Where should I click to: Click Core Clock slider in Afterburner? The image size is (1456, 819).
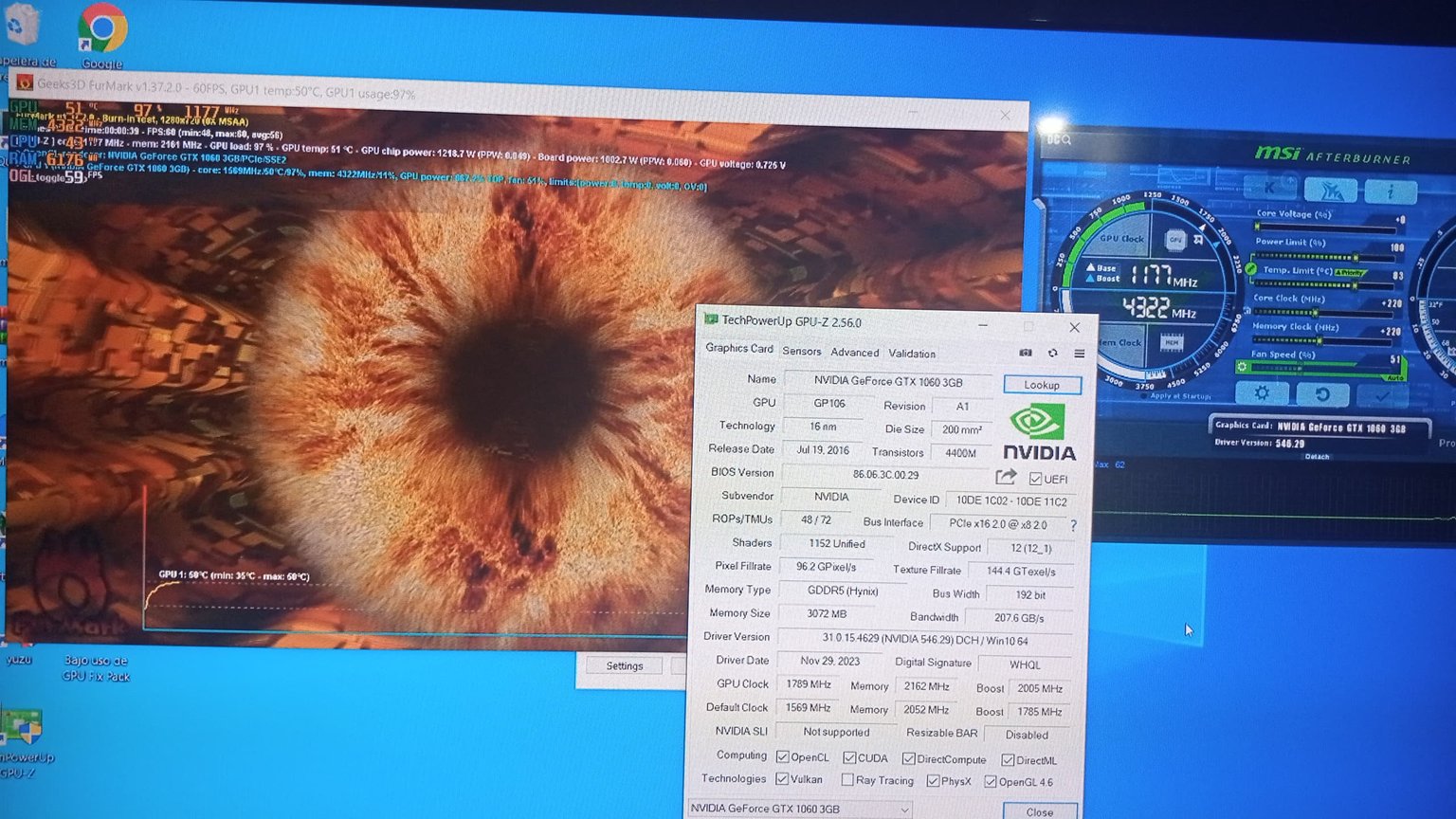pyautogui.click(x=1321, y=313)
